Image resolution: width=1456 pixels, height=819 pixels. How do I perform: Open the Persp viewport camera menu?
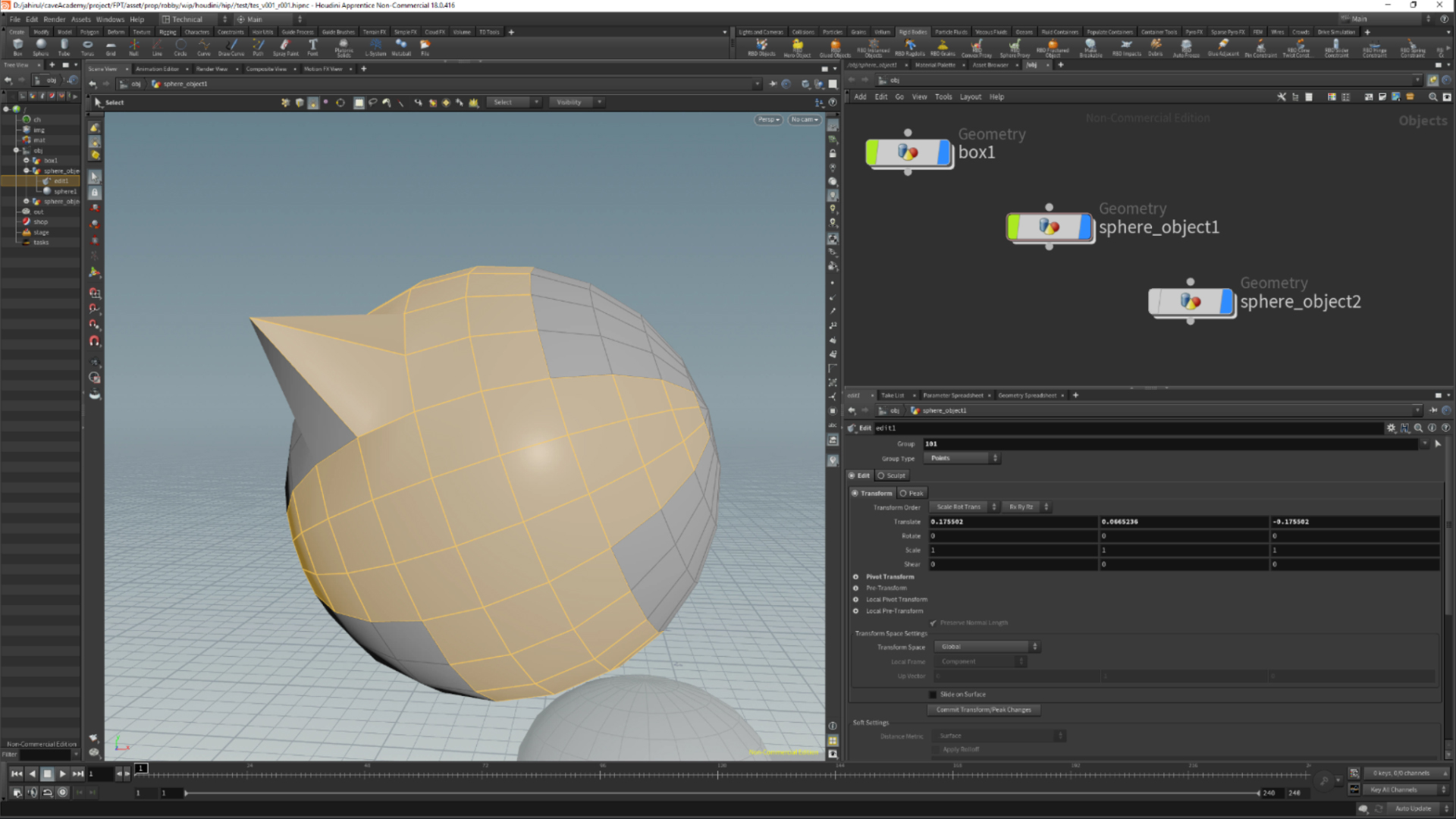767,119
